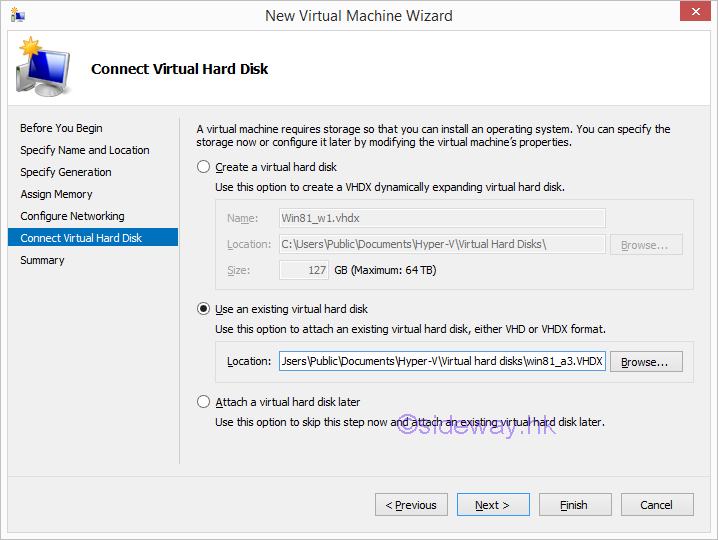Click the wizard icon in title bar
The image size is (718, 540).
coord(18,16)
